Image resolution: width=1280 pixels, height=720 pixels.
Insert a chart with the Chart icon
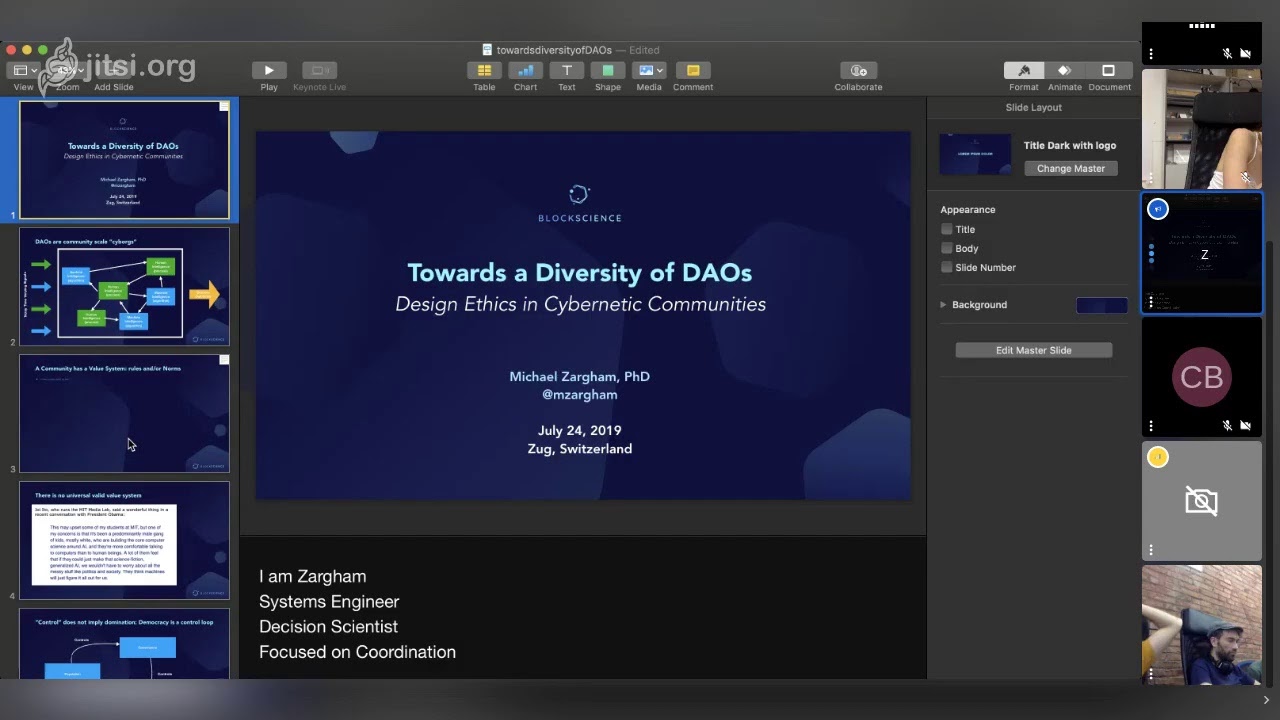tap(525, 70)
